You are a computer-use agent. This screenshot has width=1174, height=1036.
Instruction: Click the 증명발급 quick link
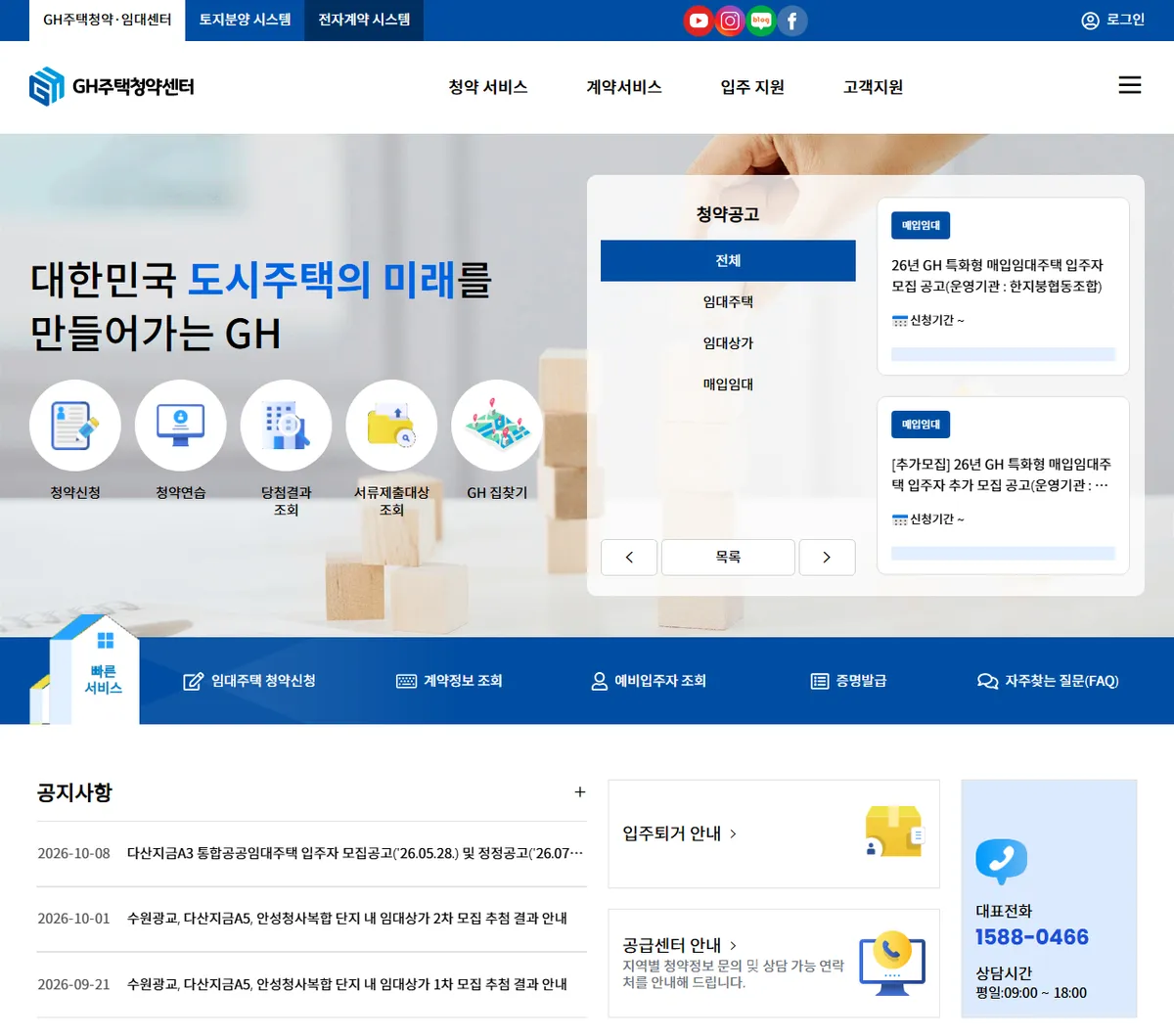[x=861, y=681]
